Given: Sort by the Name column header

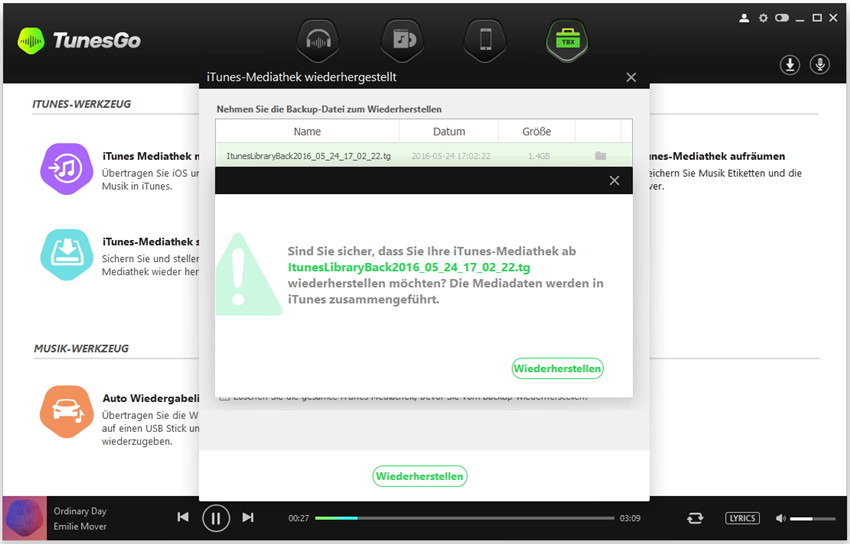Looking at the screenshot, I should click(307, 132).
